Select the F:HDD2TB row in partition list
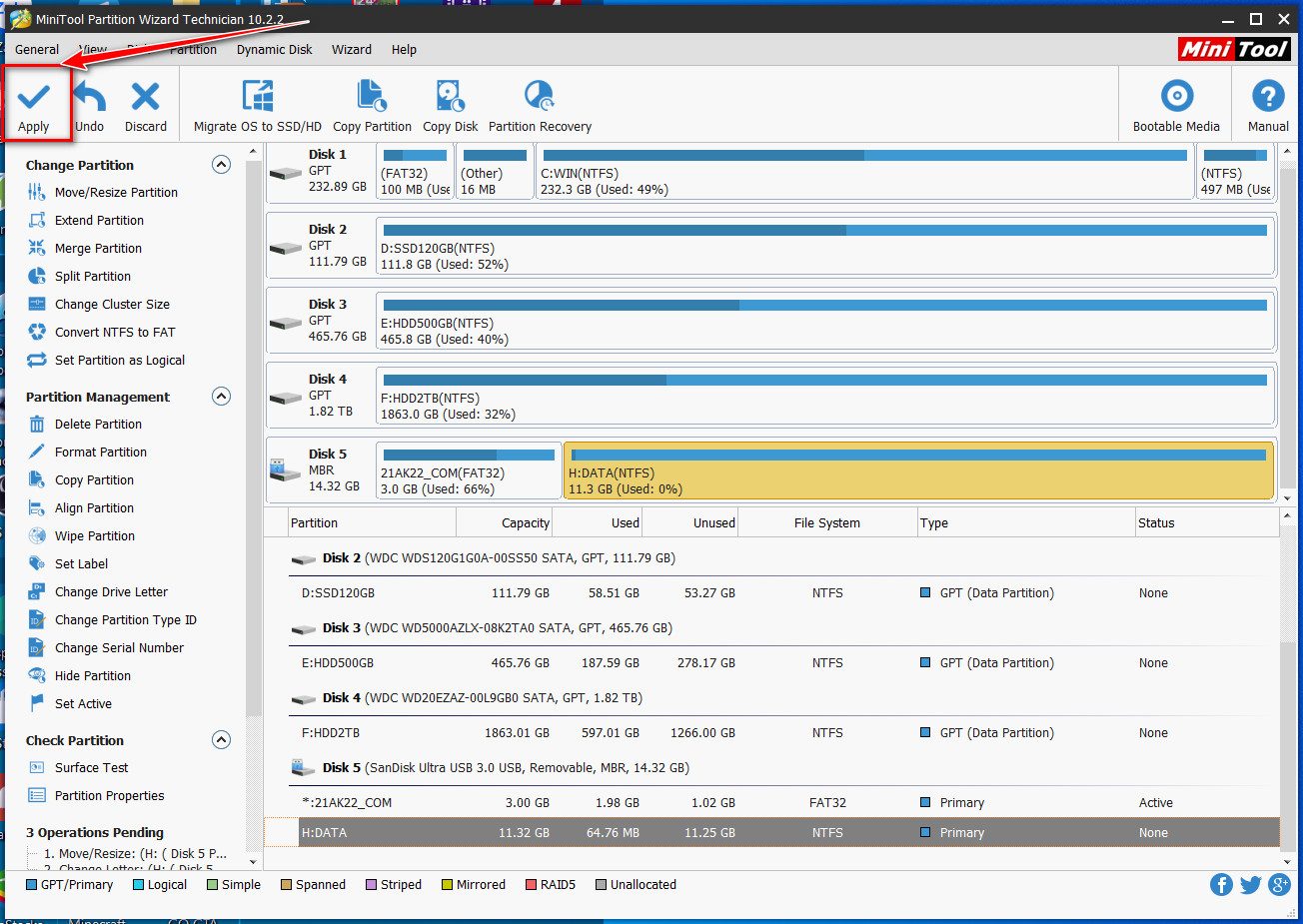This screenshot has width=1303, height=924. tap(783, 733)
